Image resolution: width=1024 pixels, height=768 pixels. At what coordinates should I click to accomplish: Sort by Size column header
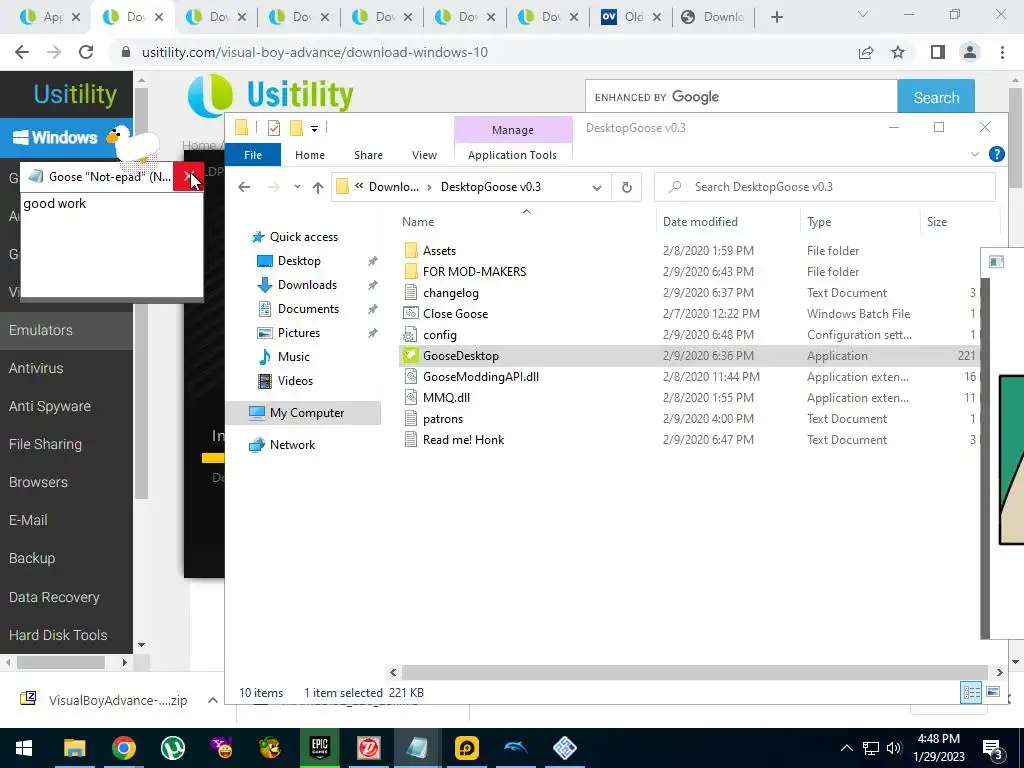click(x=936, y=222)
